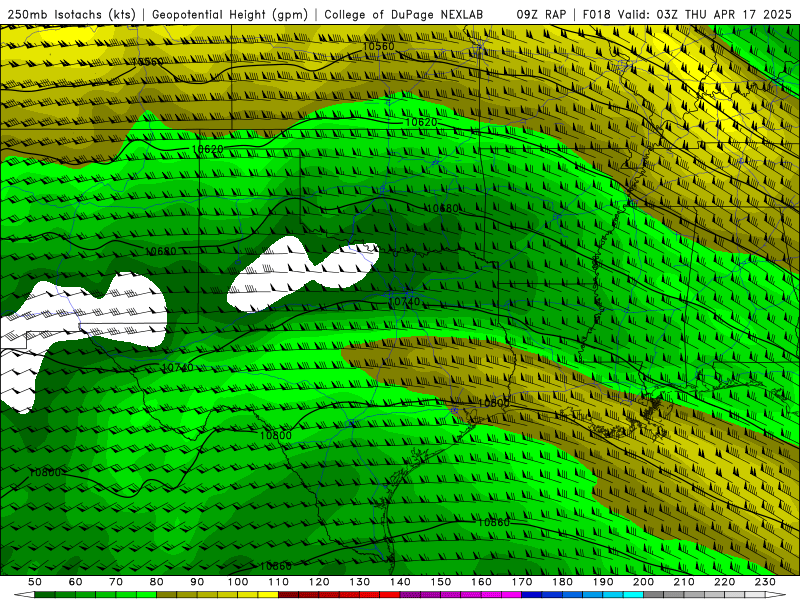Click the dark blue swatch right of 170 tick

point(532,595)
